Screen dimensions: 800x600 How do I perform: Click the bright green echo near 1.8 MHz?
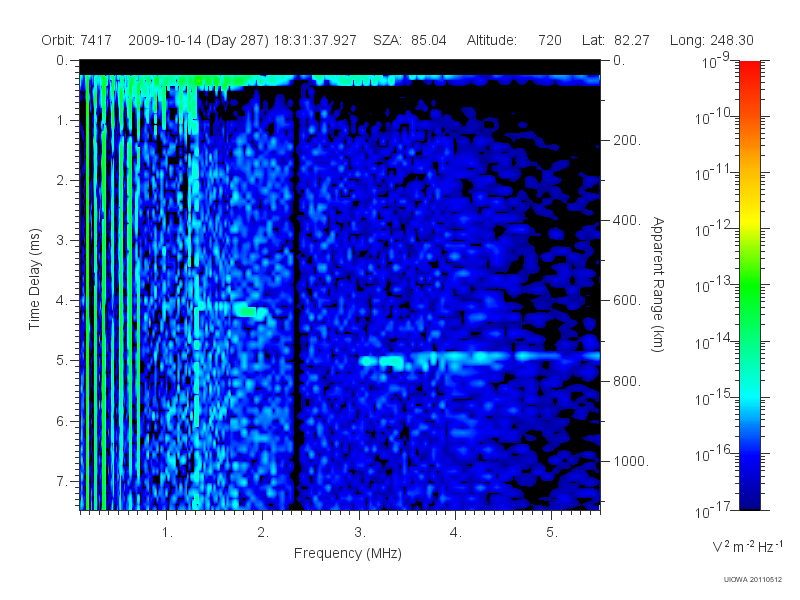[246, 310]
